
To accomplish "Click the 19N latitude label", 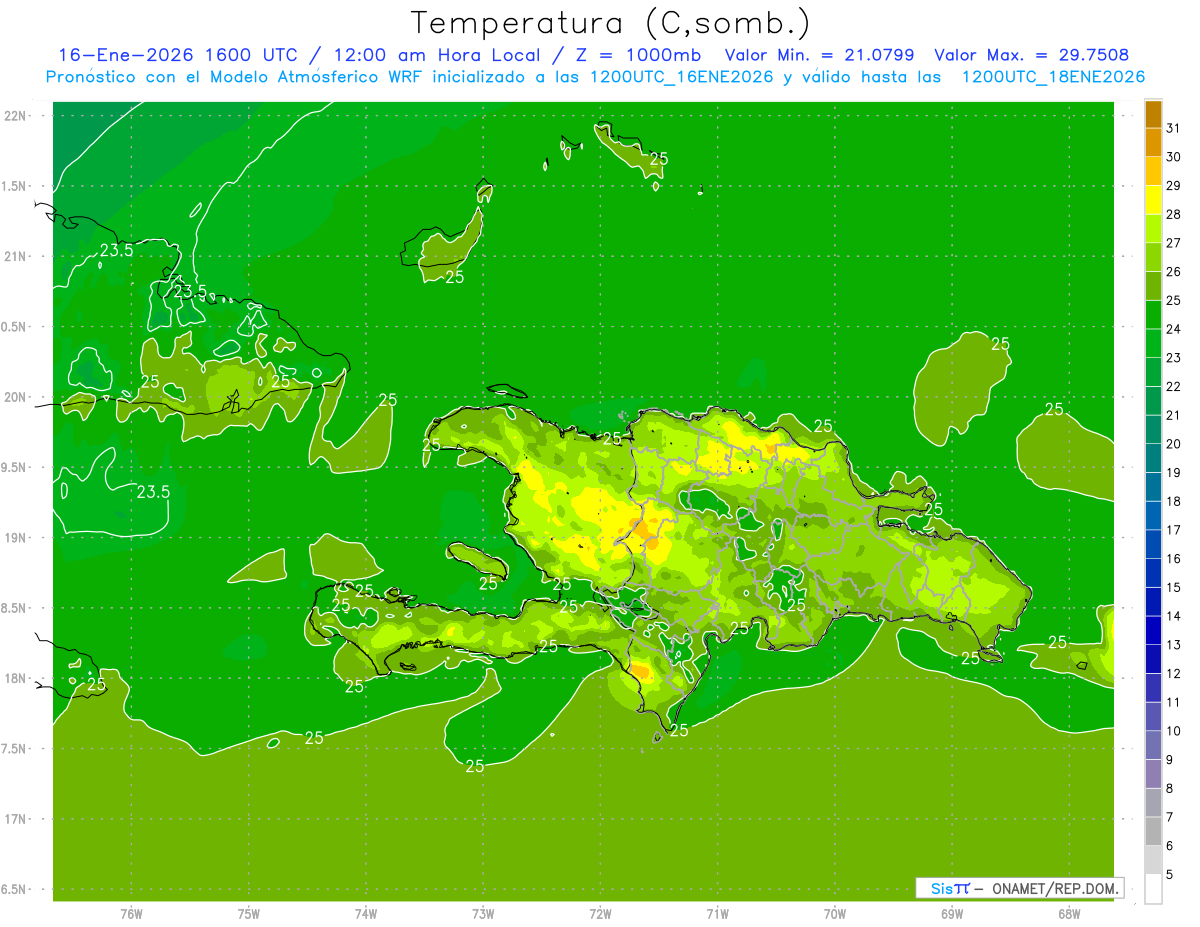I will pos(14,538).
